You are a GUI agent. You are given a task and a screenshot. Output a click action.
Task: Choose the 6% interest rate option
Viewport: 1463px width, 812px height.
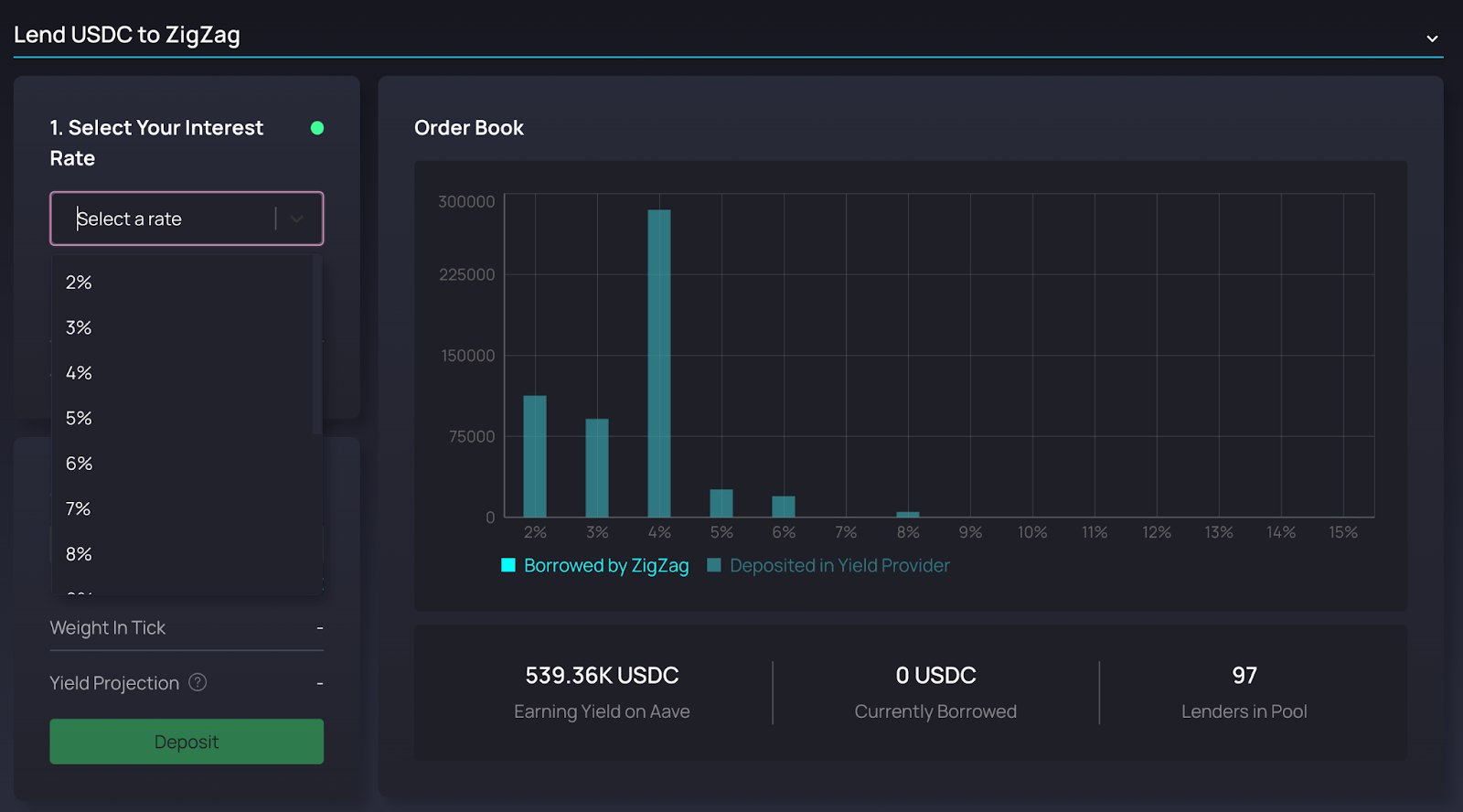pyautogui.click(x=183, y=464)
